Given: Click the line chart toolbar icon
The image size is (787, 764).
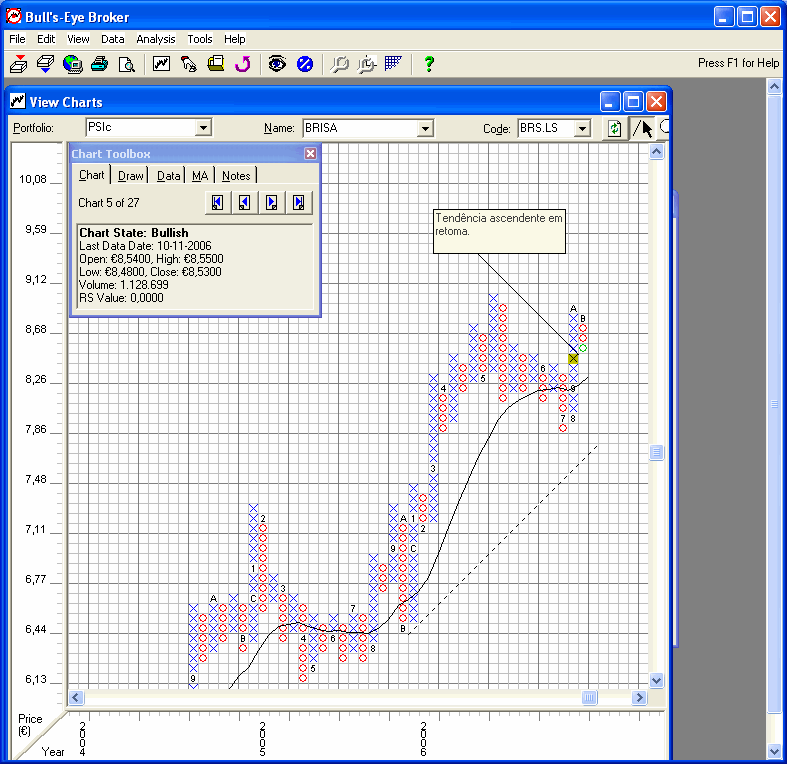Looking at the screenshot, I should pyautogui.click(x=161, y=64).
